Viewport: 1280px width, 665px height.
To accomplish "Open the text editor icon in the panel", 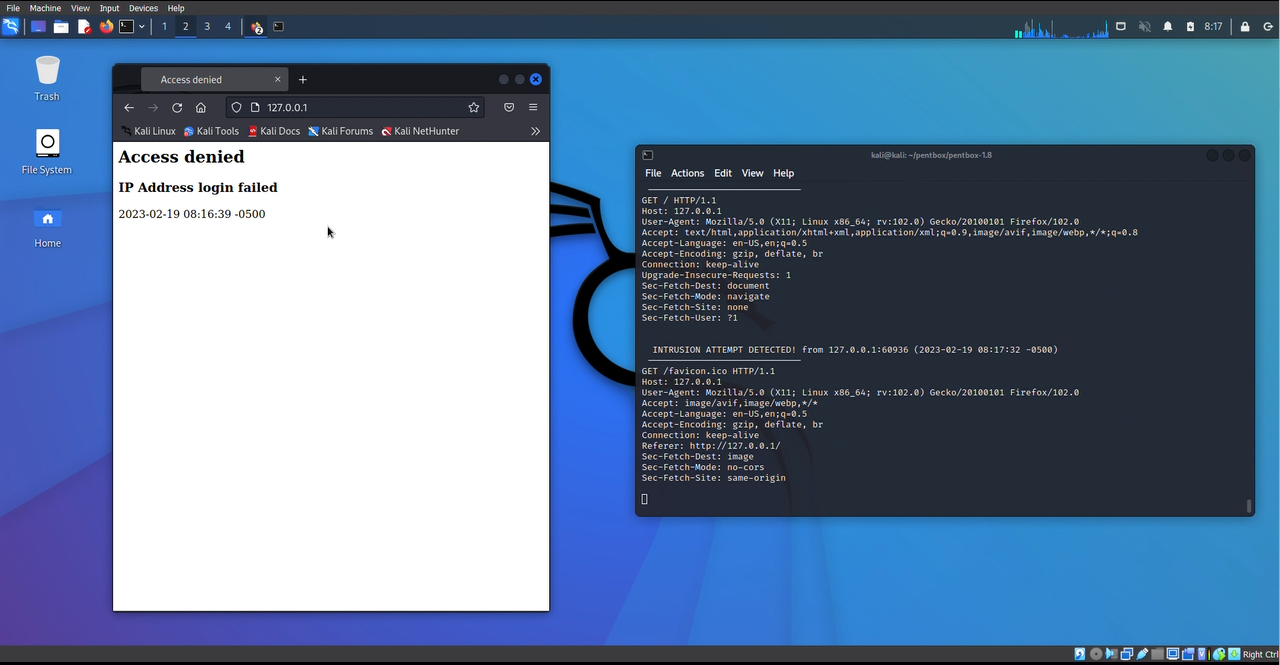I will coord(83,27).
